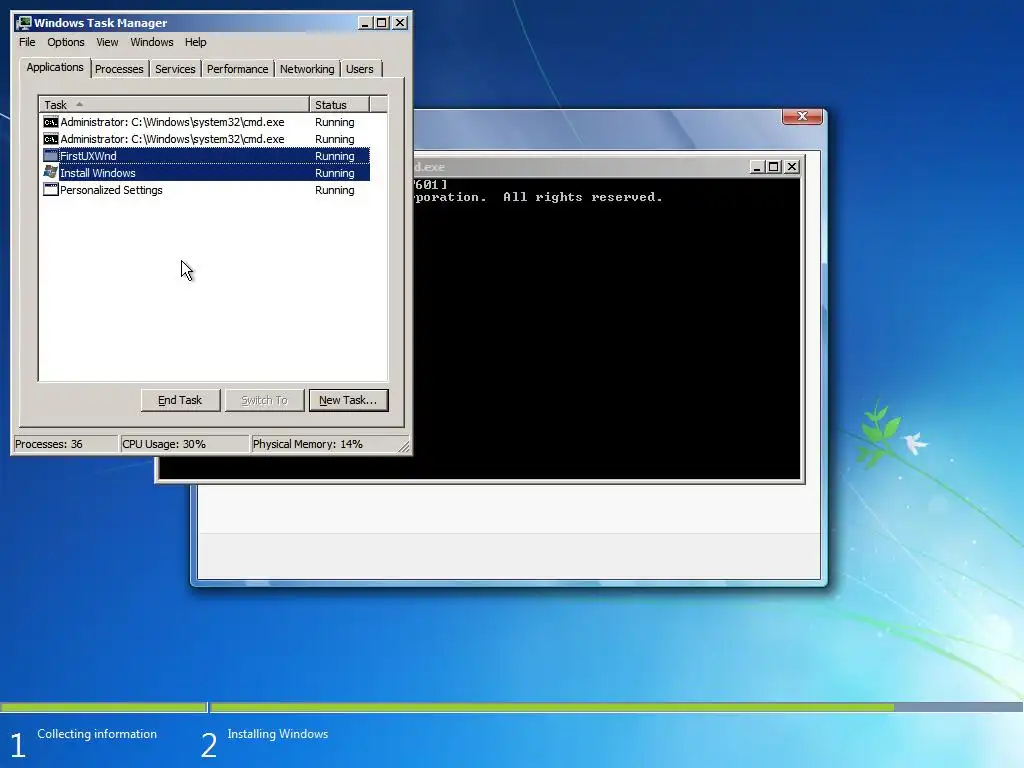Close the Task Manager window
The height and width of the screenshot is (768, 1024).
tap(400, 23)
